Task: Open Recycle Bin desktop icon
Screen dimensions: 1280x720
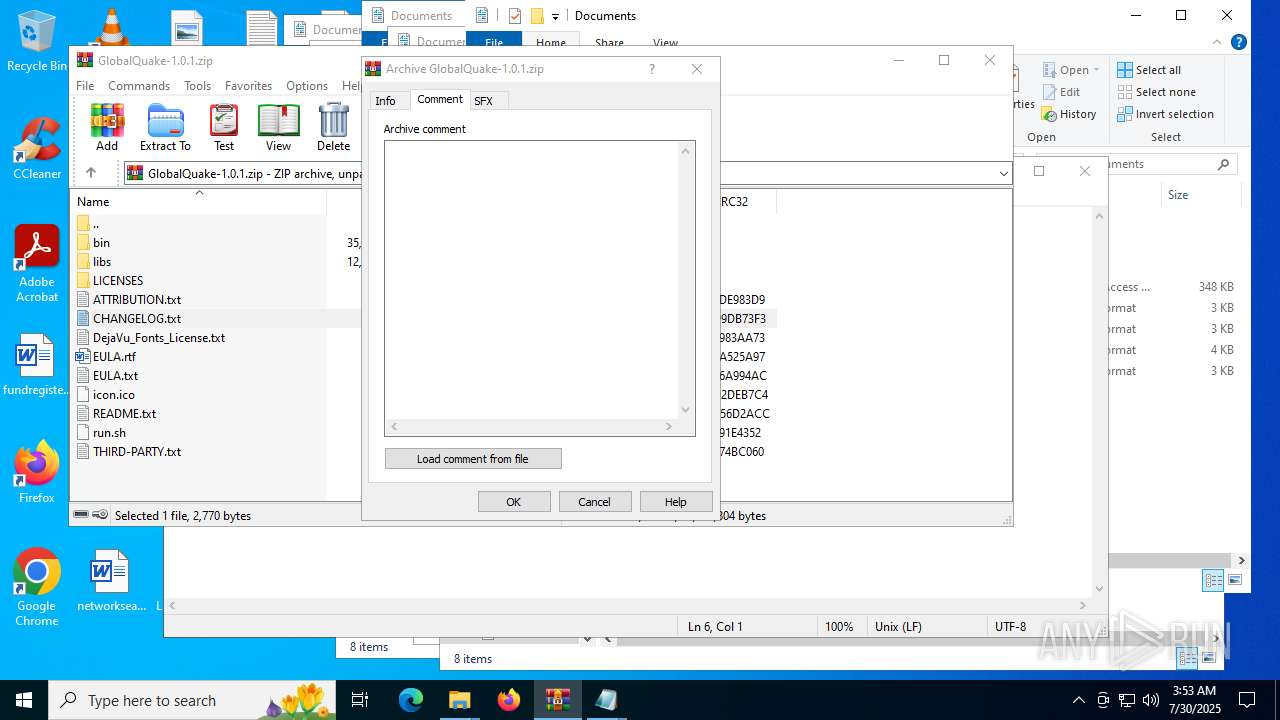Action: click(37, 41)
